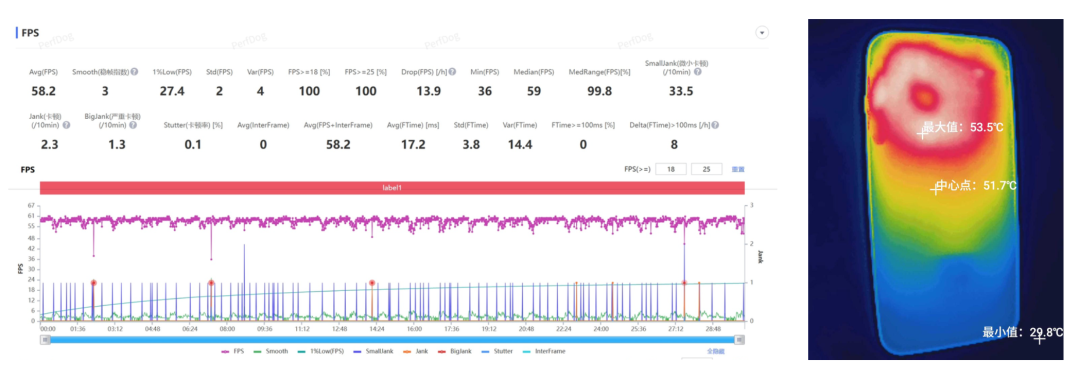This screenshot has height=376, width=1080.
Task: Open help icon next to Drop(FPS) [/h]
Action: [x=453, y=72]
